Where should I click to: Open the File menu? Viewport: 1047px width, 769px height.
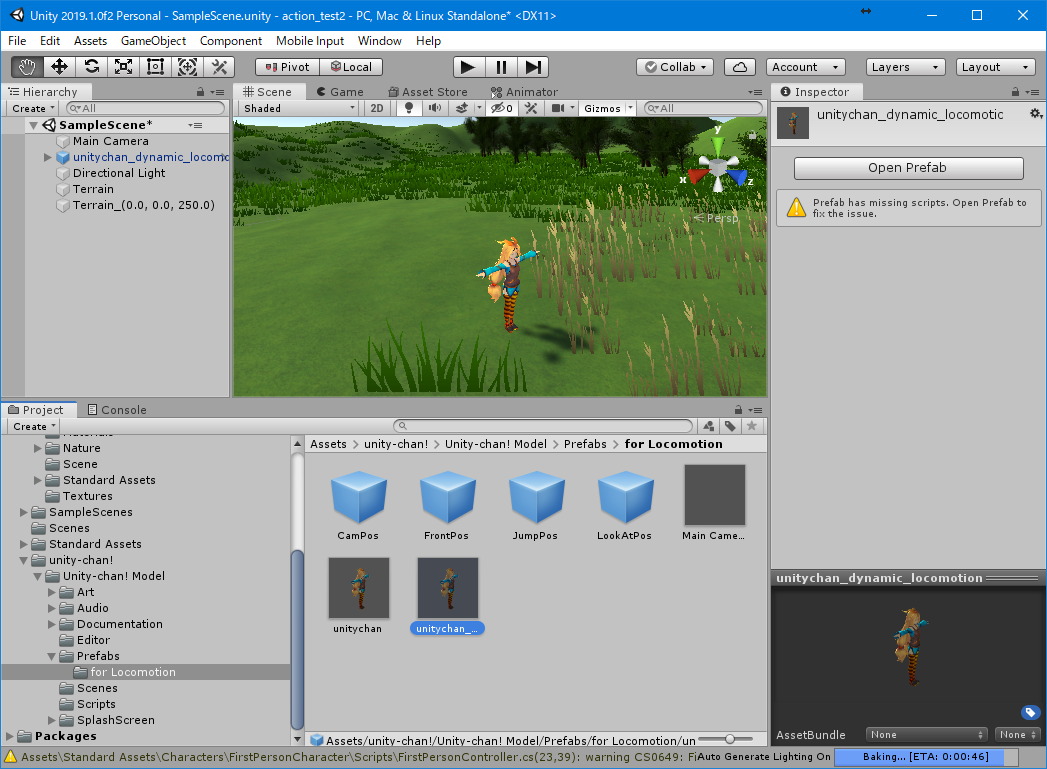pyautogui.click(x=17, y=41)
